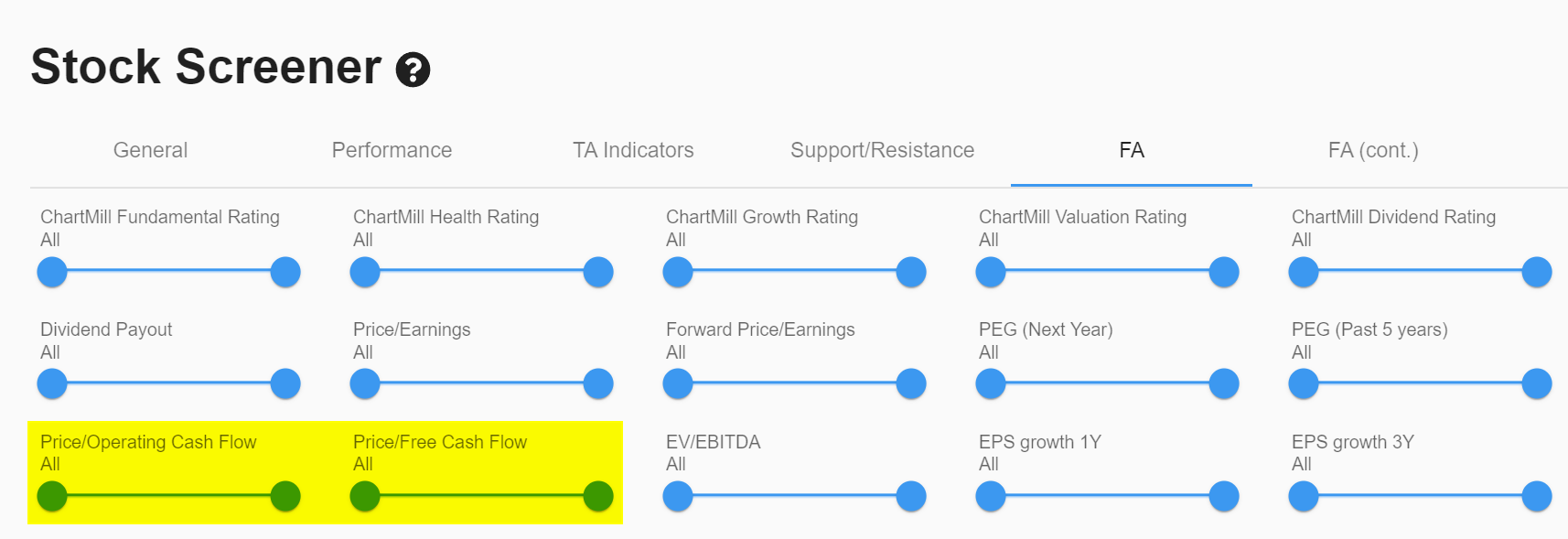The width and height of the screenshot is (1568, 539).
Task: Click right handle of EPS growth 3Y slider
Action: click(x=1537, y=496)
